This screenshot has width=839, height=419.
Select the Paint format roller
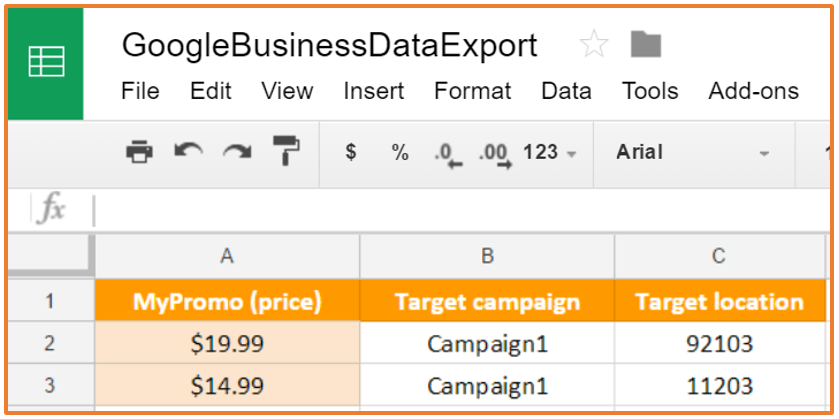pos(286,151)
